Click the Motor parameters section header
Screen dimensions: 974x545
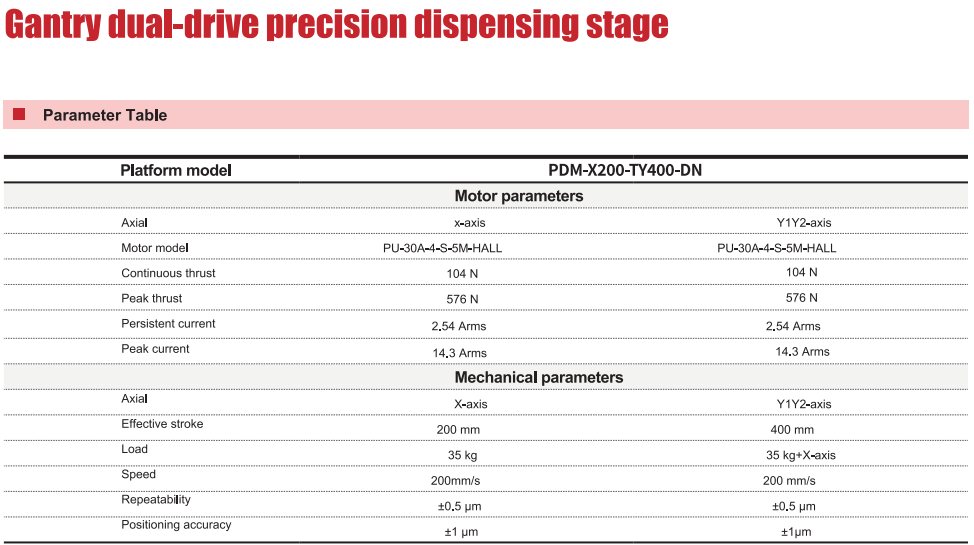(519, 196)
